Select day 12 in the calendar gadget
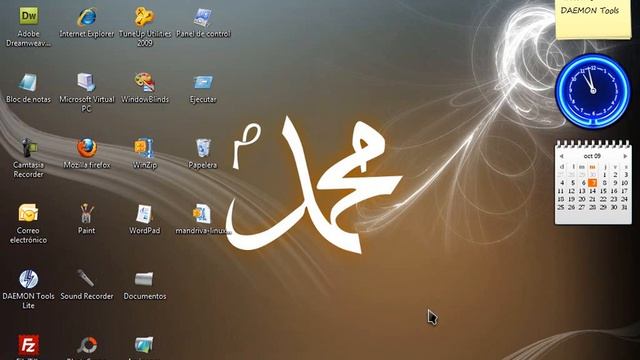 571,191
